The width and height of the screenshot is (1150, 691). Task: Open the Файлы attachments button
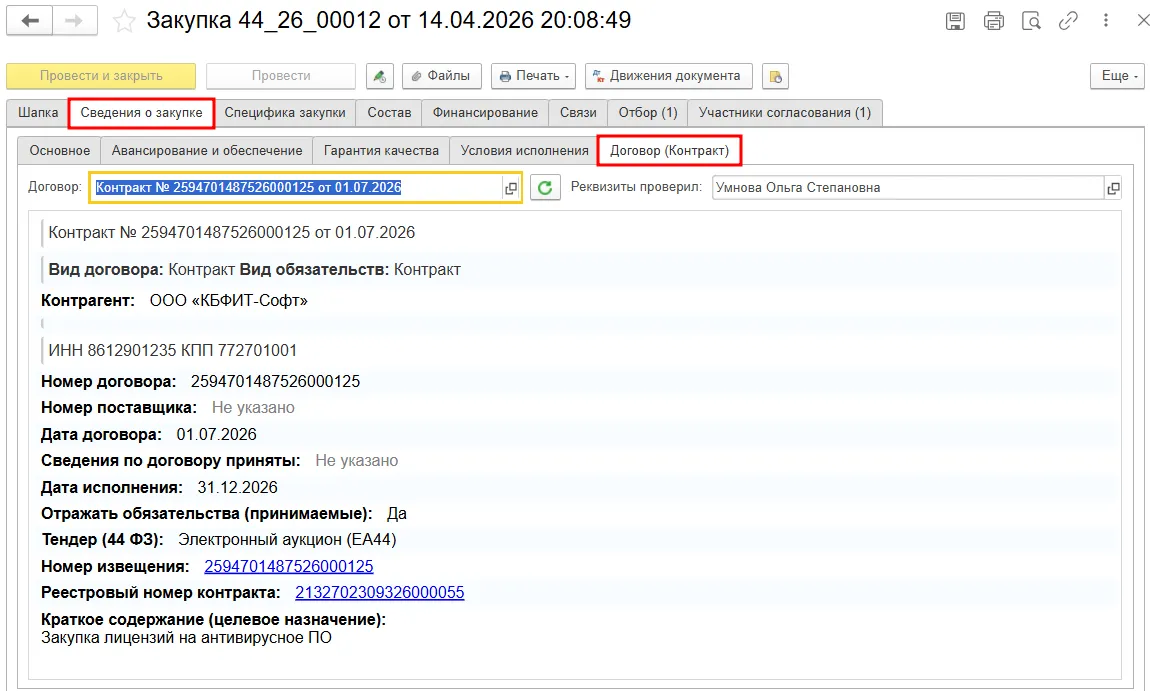coord(442,76)
